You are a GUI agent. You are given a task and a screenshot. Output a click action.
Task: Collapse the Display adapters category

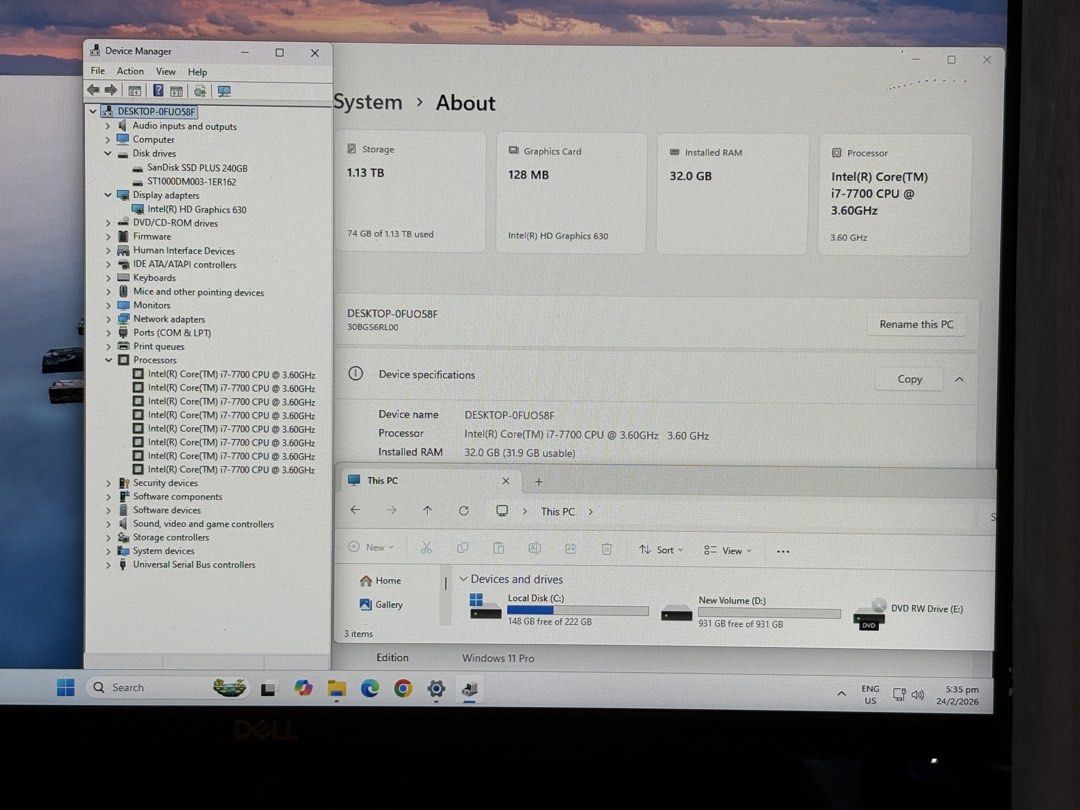click(x=107, y=195)
